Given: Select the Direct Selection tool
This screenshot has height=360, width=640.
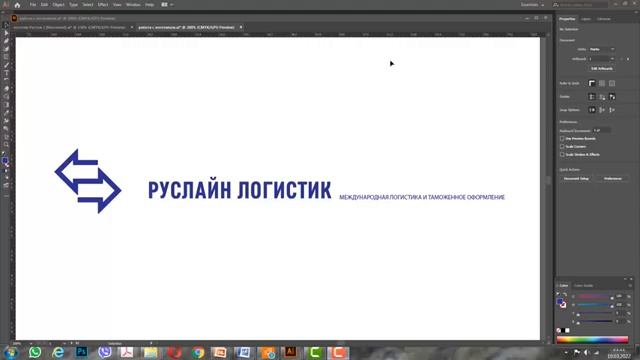Looking at the screenshot, I should tap(6, 33).
